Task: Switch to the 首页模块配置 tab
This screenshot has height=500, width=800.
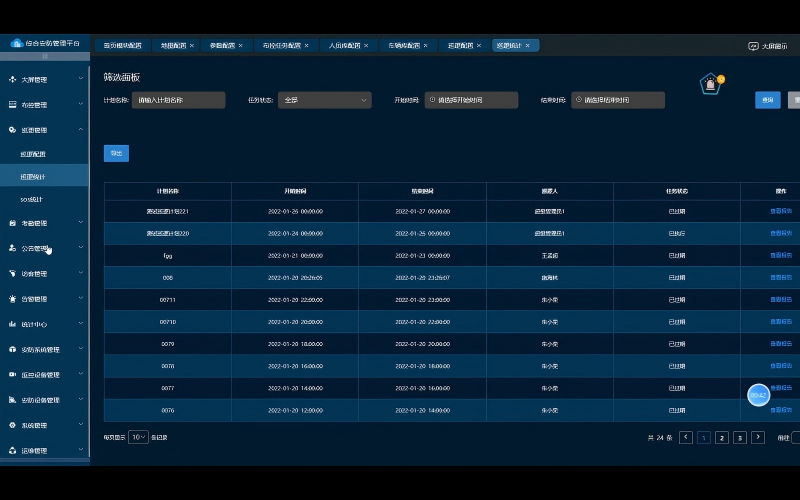Action: 122,45
